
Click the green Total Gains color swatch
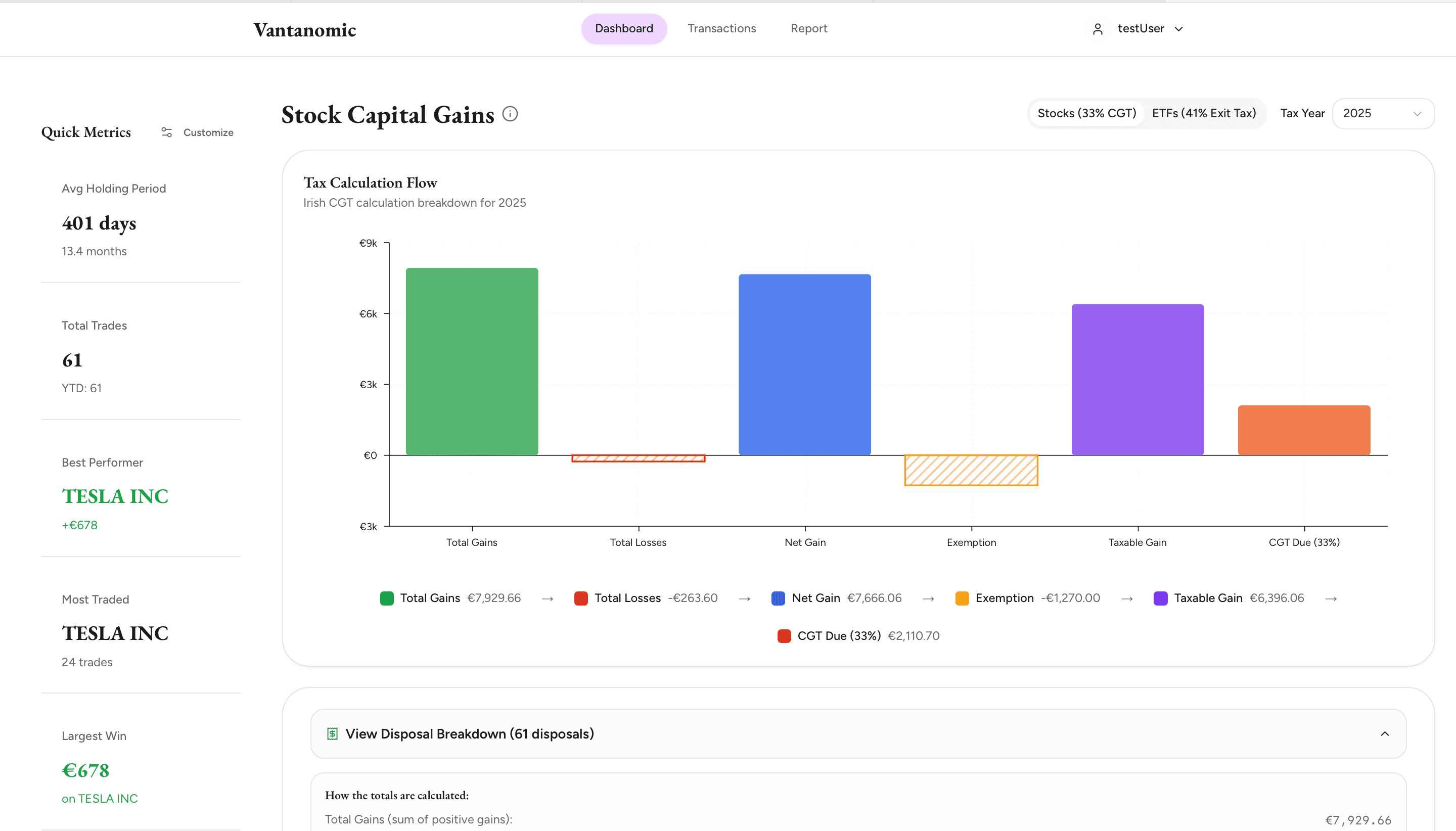pyautogui.click(x=387, y=598)
